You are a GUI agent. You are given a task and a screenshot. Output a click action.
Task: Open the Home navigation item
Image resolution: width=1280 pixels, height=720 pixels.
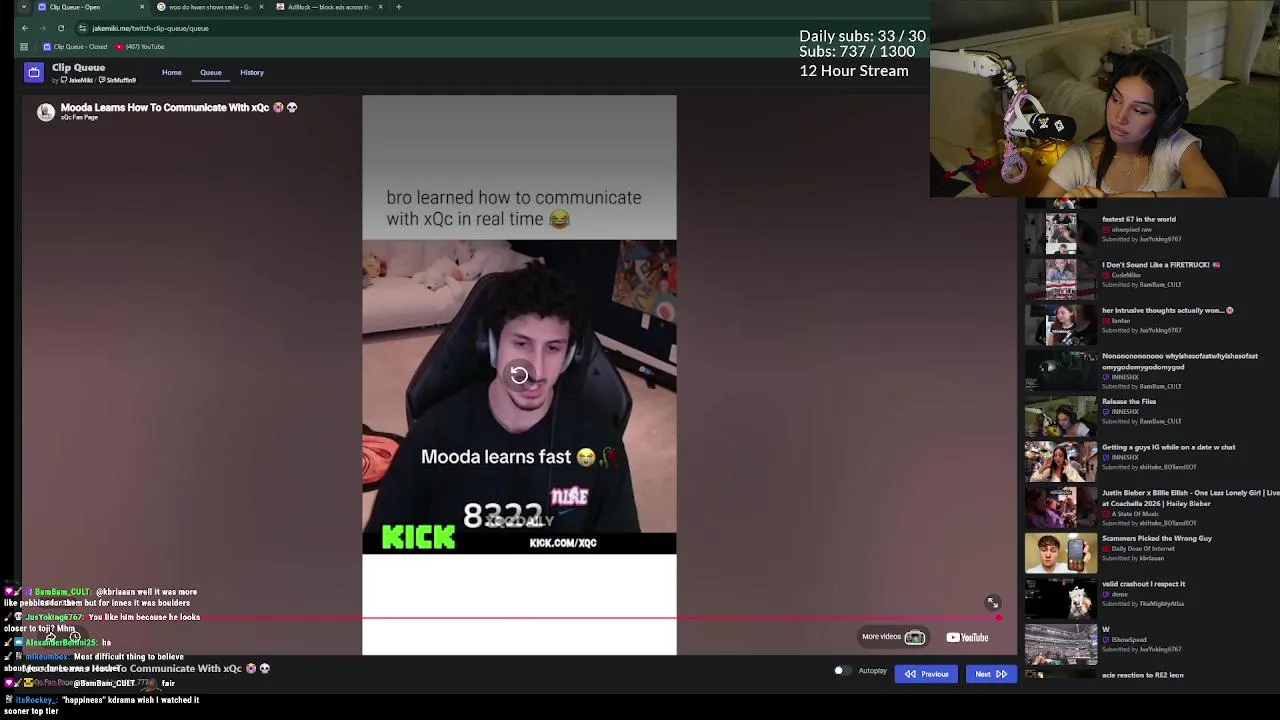(172, 72)
